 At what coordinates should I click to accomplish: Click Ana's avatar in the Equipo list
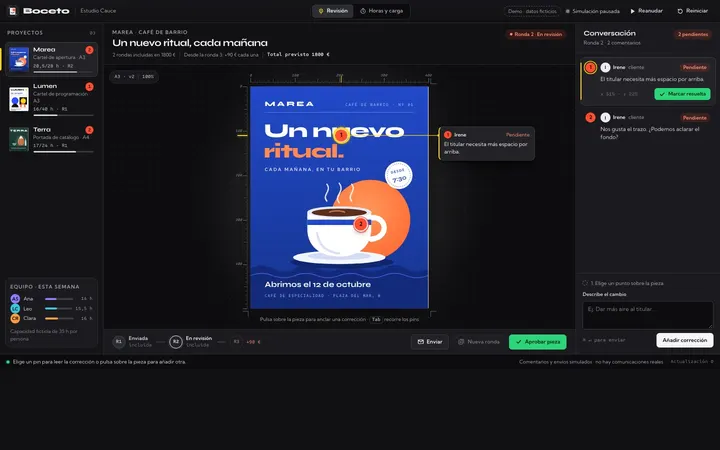click(x=15, y=298)
